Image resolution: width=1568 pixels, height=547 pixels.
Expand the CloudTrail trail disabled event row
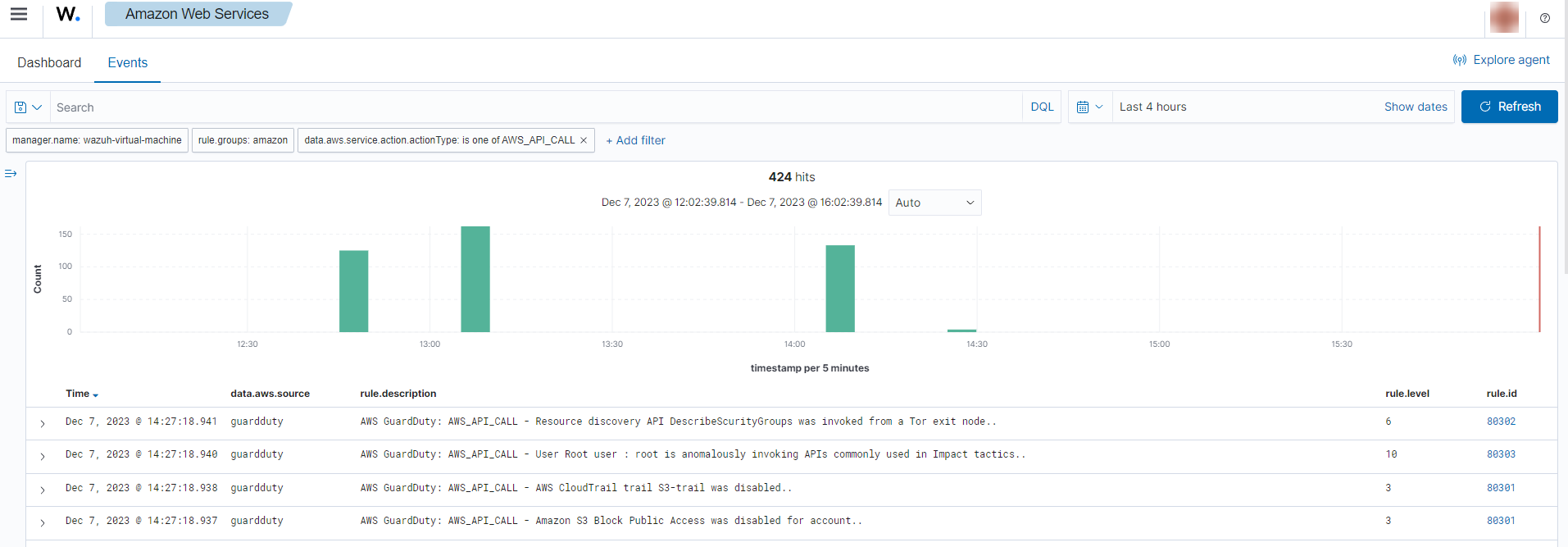point(43,490)
